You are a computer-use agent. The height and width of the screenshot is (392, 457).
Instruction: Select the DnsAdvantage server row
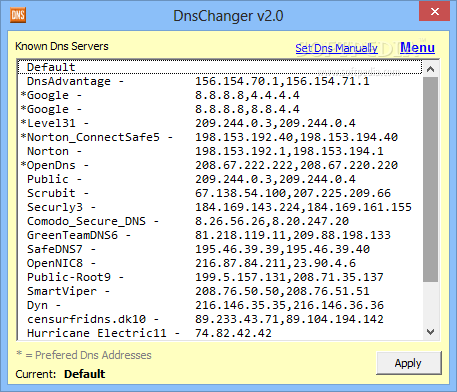click(x=220, y=81)
